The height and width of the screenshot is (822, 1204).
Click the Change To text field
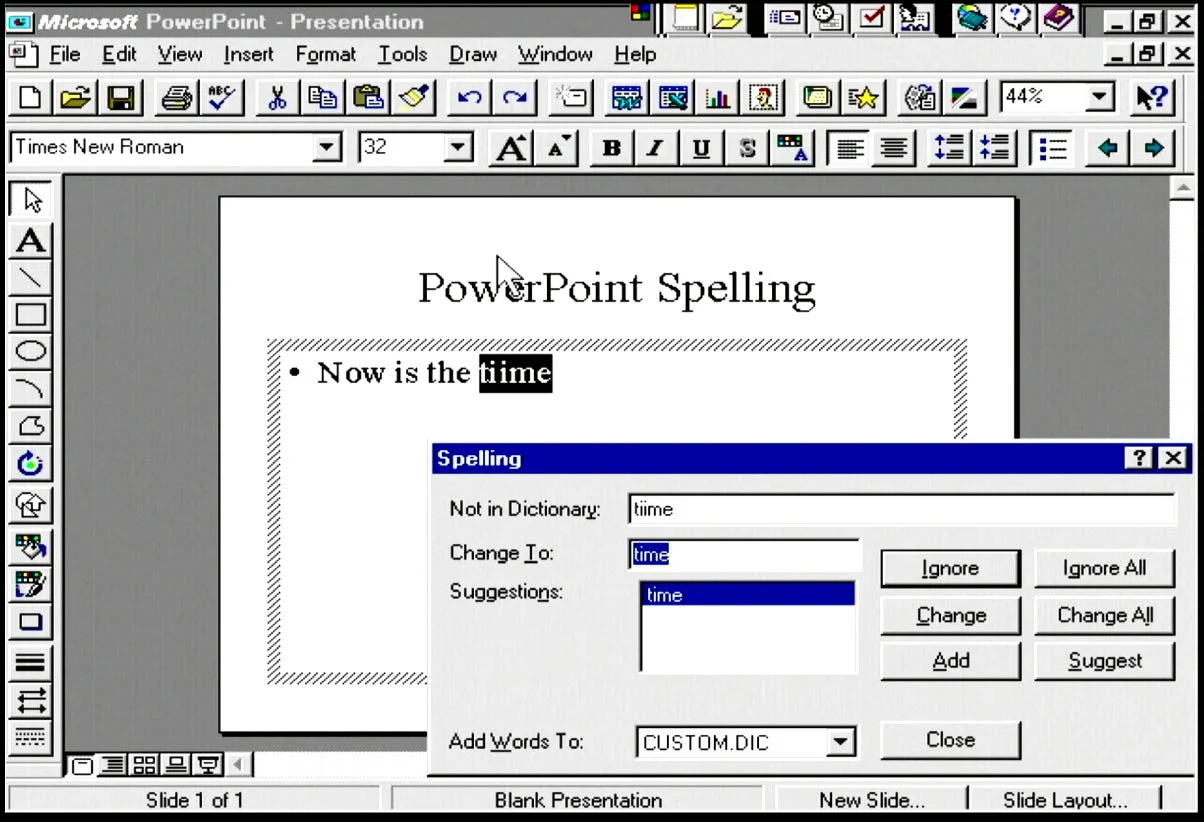click(x=744, y=555)
